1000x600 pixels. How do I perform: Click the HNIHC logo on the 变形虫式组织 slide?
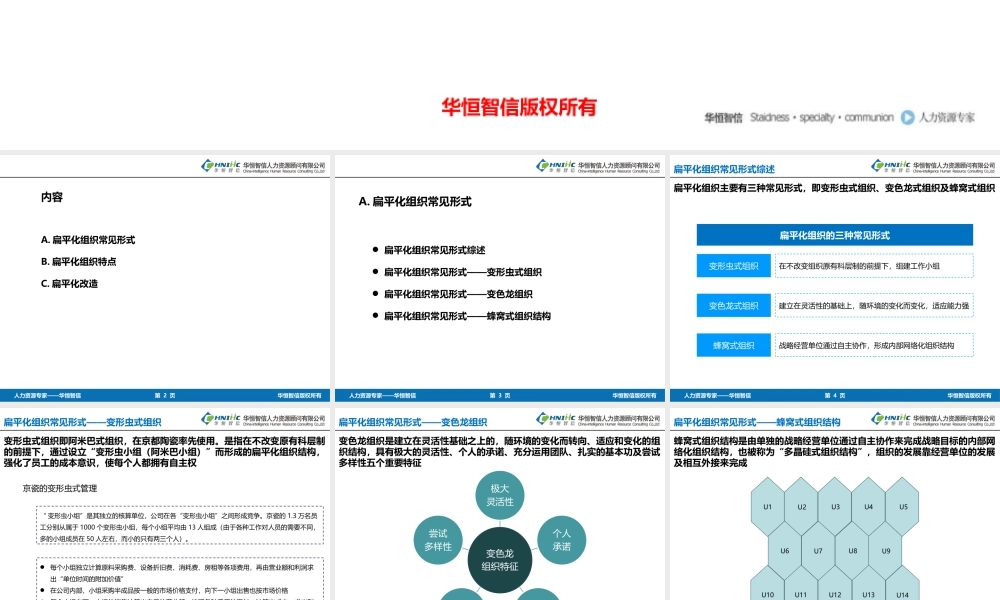[221, 419]
